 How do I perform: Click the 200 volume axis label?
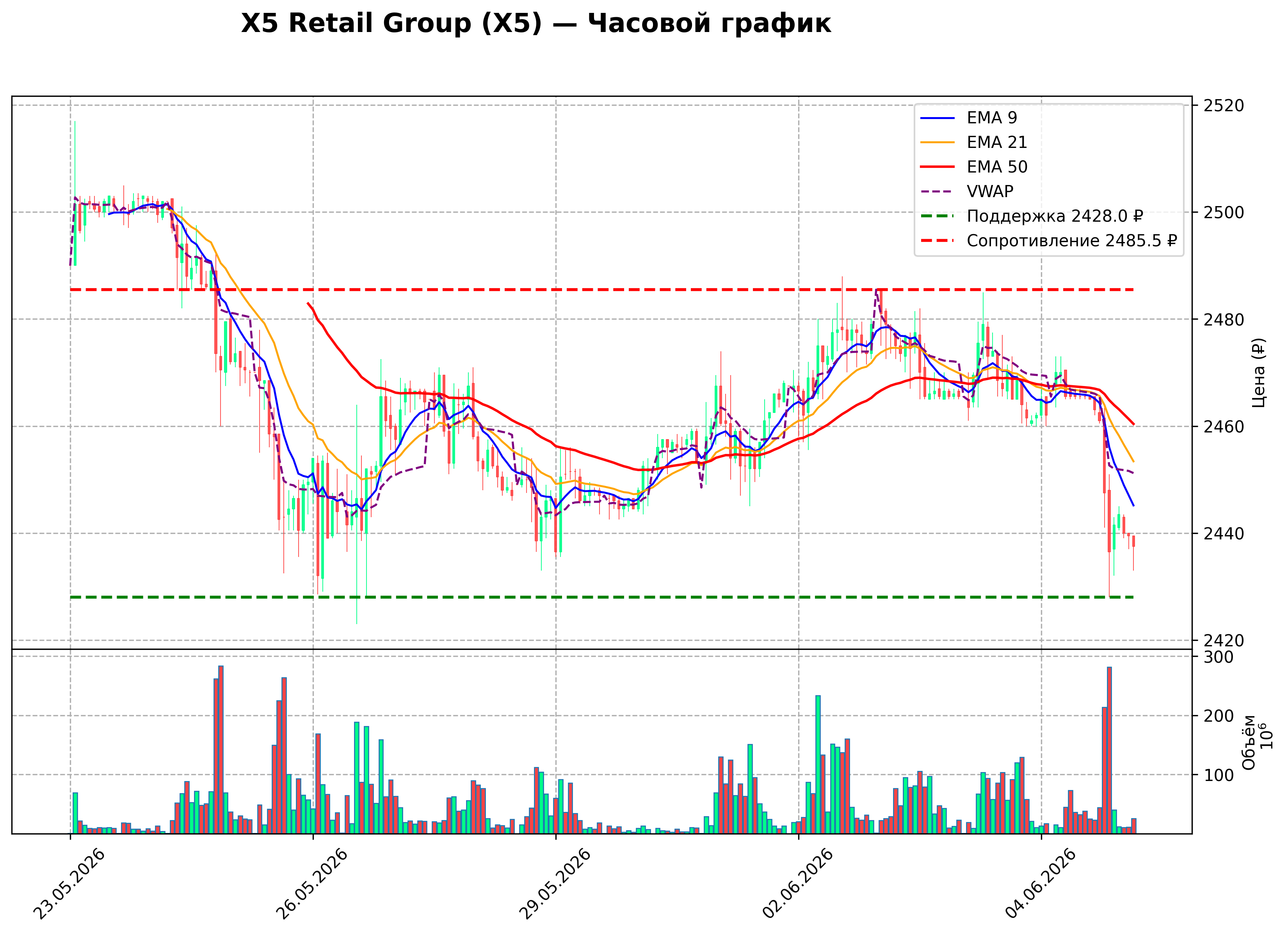[1218, 716]
